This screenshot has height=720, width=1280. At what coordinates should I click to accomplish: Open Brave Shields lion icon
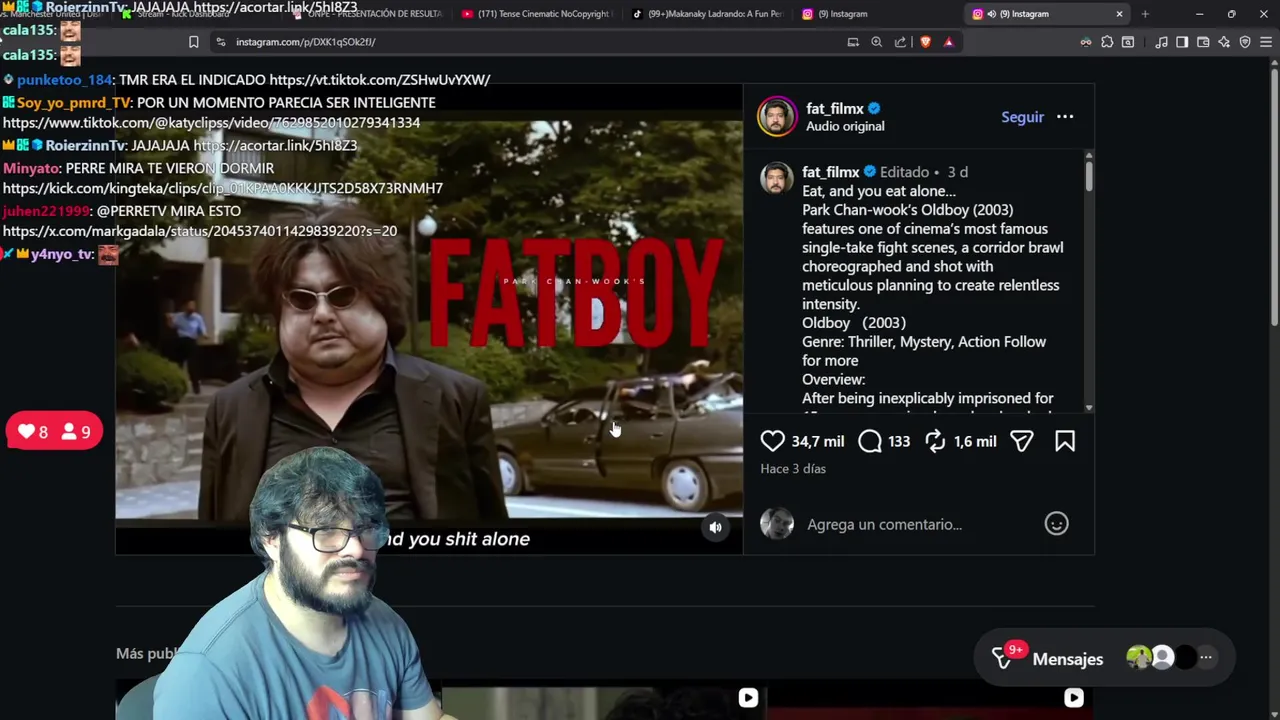925,42
